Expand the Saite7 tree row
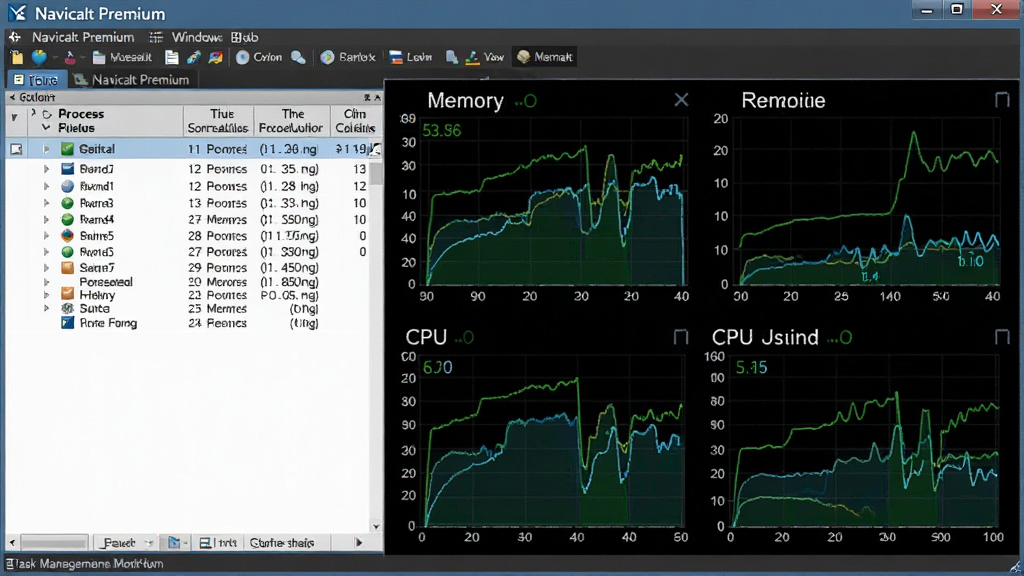 click(x=46, y=267)
